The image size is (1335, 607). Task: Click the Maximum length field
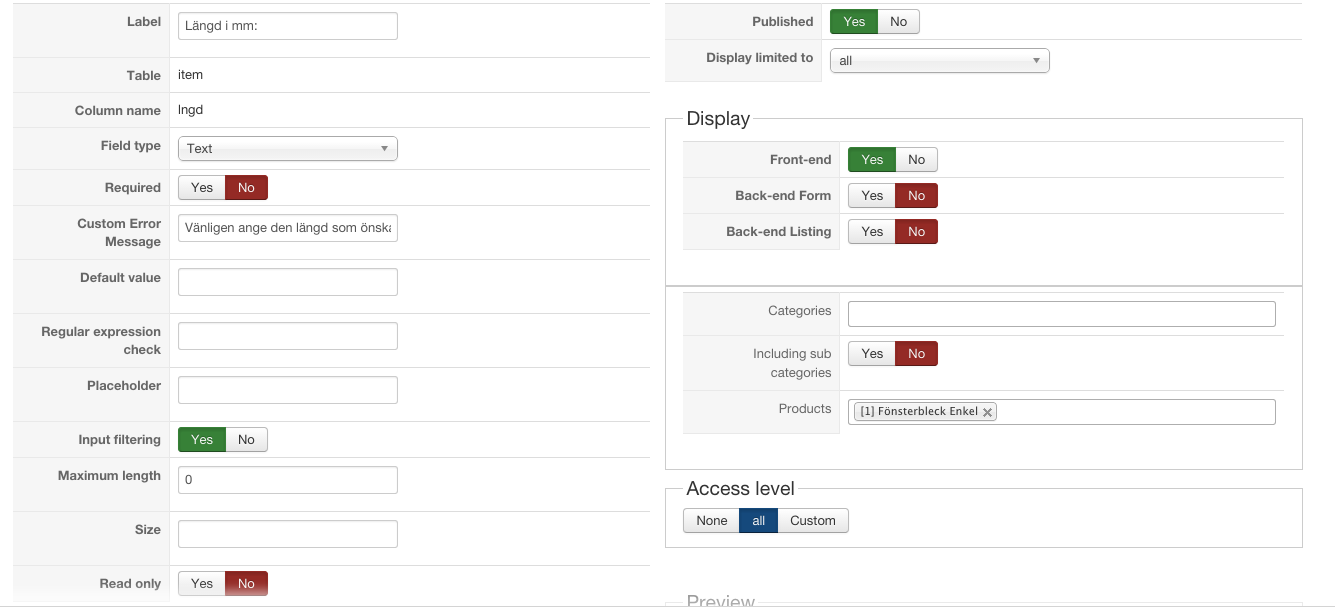287,480
